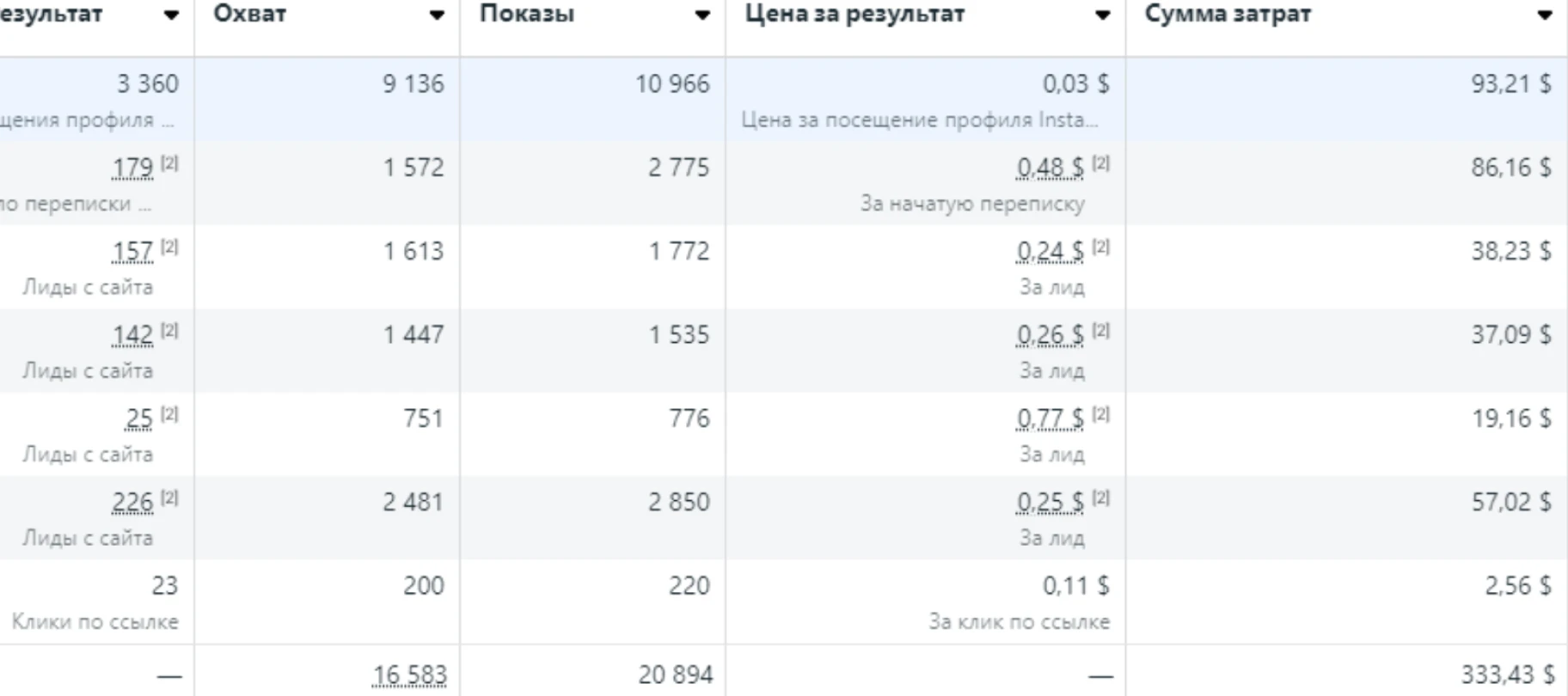The height and width of the screenshot is (696, 1568).
Task: Click the underlined result value 25
Action: 139,418
